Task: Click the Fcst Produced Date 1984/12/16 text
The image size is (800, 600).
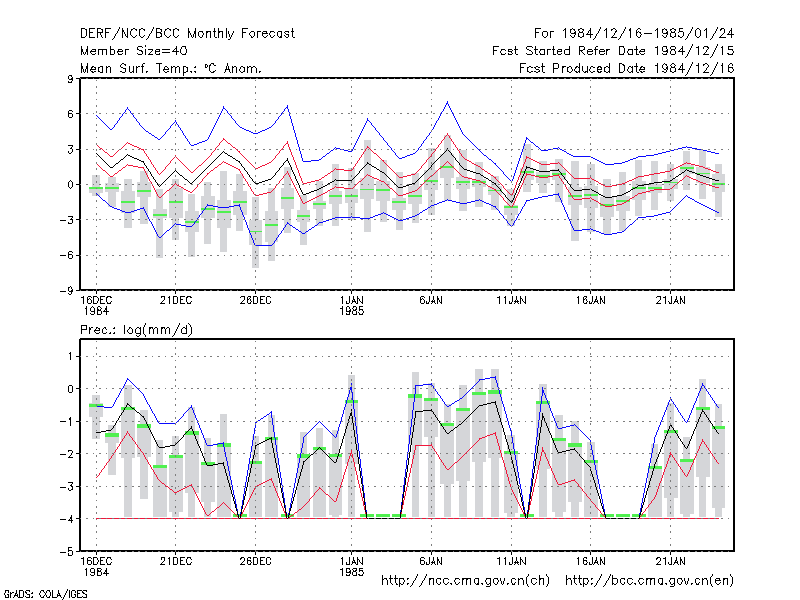Action: (x=627, y=68)
